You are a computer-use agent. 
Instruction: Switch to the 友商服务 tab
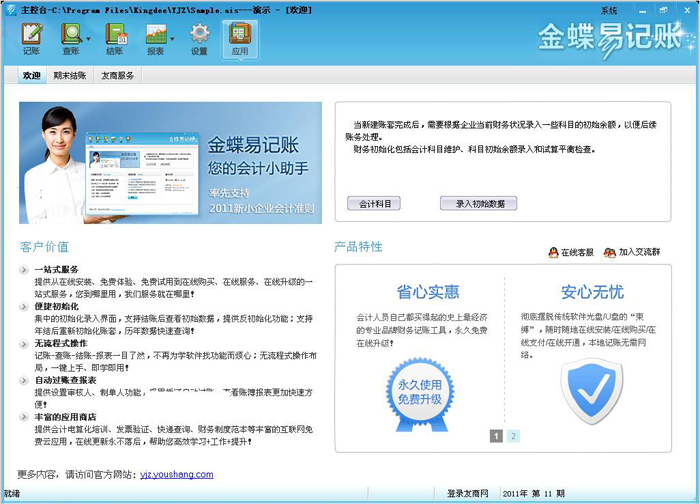pyautogui.click(x=117, y=75)
